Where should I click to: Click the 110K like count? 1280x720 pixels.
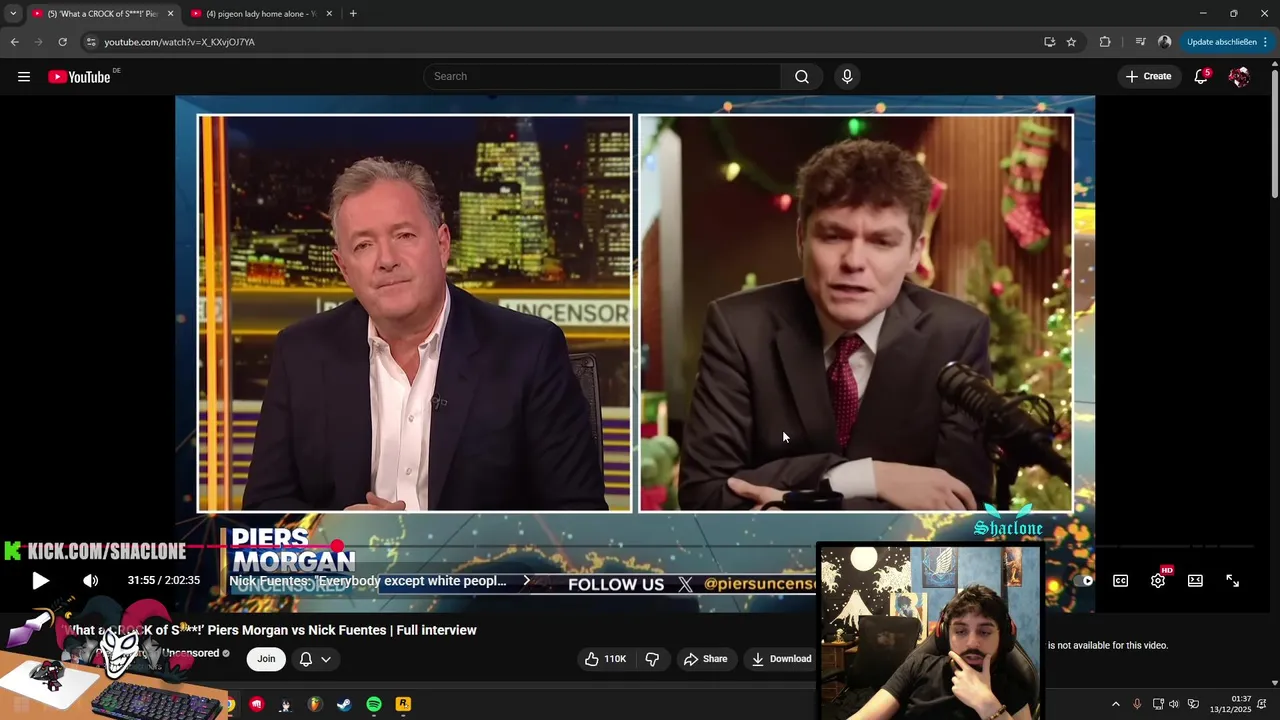pyautogui.click(x=615, y=659)
